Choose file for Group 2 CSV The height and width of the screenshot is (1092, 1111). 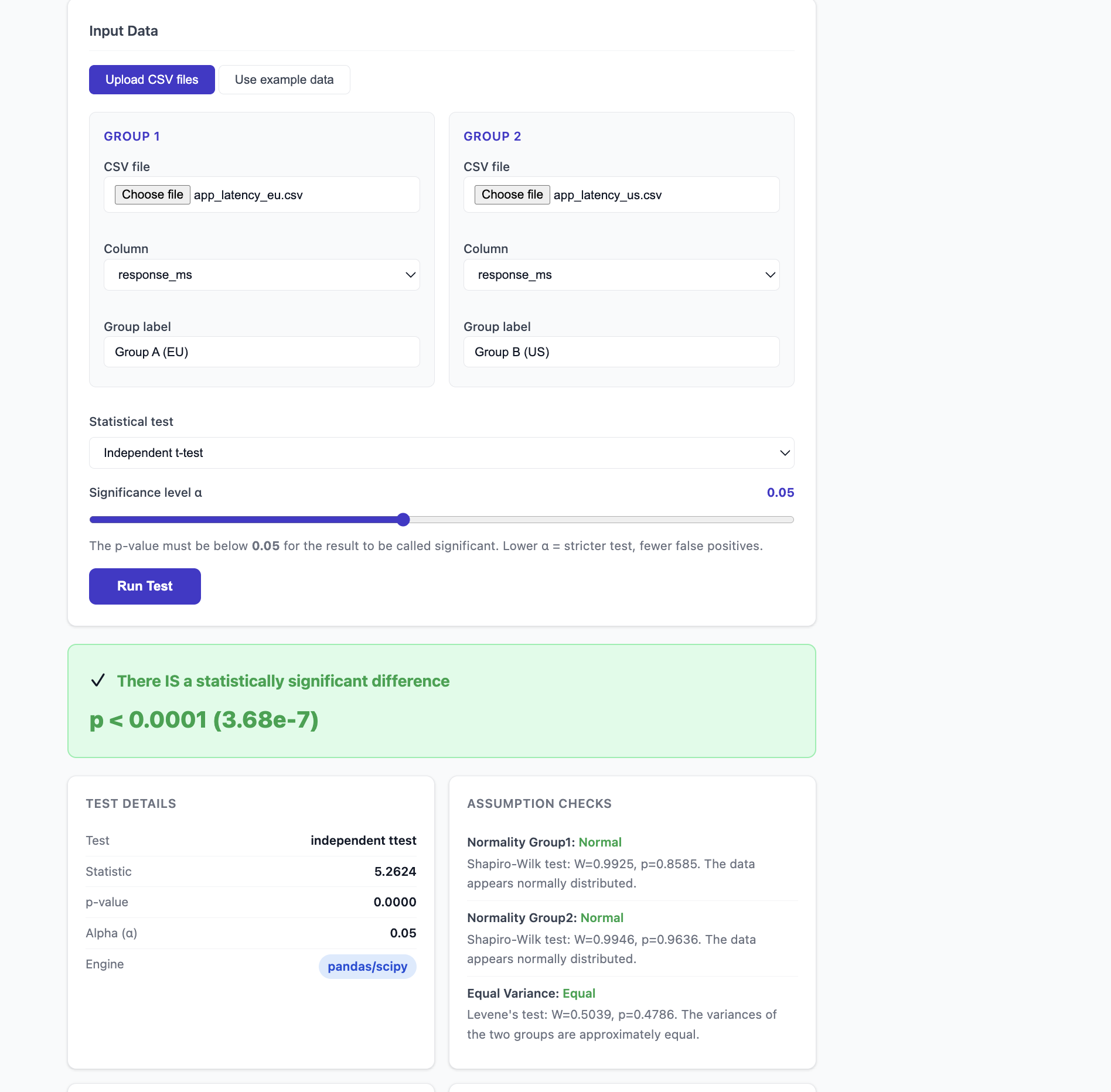coord(512,194)
